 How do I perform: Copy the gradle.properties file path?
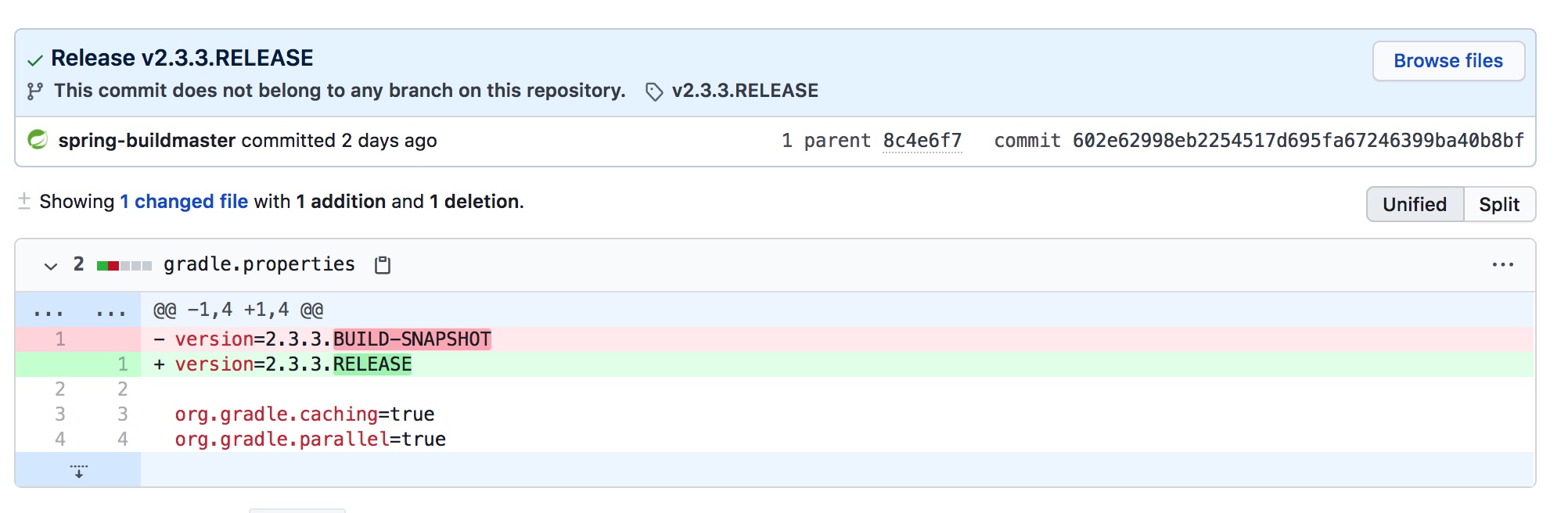click(x=383, y=265)
